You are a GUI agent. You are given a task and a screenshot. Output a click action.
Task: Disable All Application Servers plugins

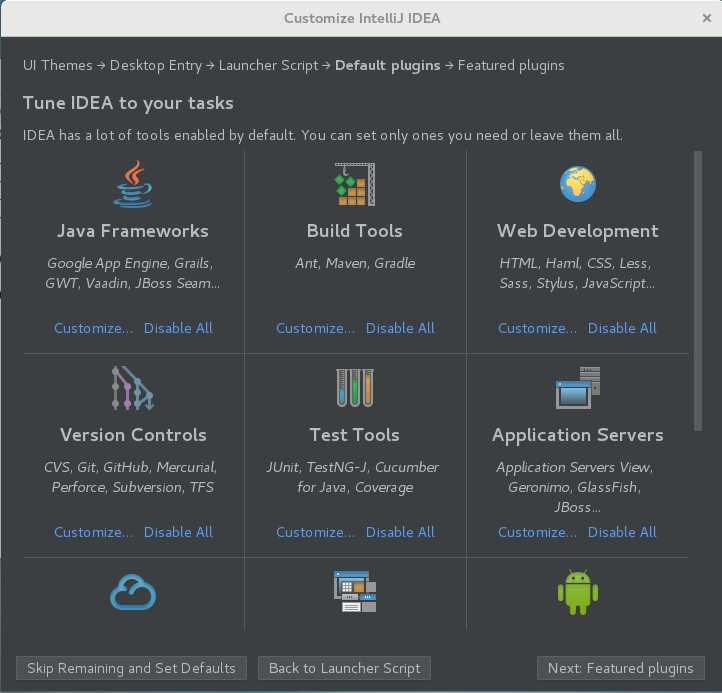[622, 532]
